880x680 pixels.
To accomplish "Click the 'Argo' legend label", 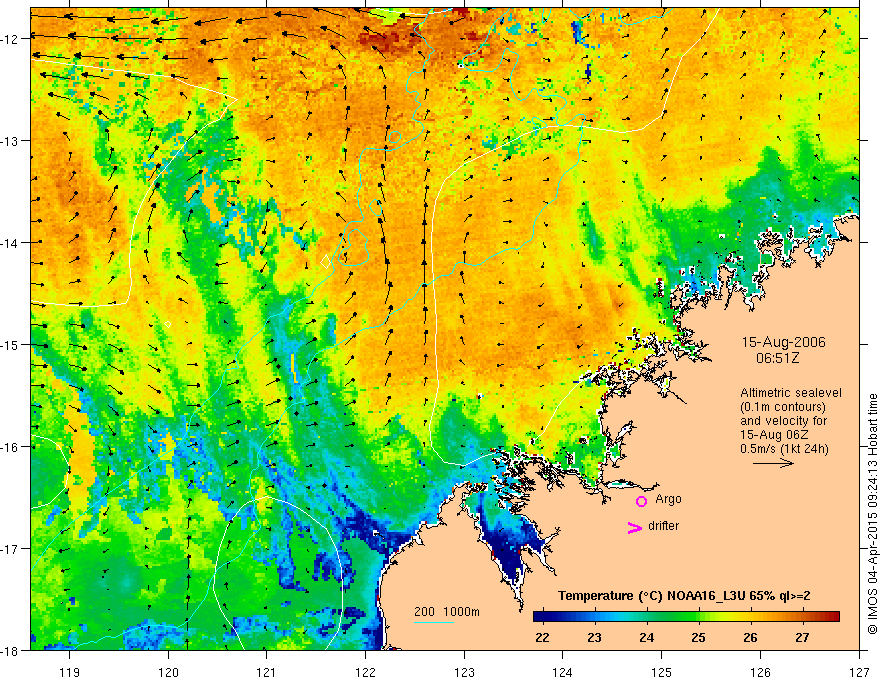I will [x=668, y=499].
